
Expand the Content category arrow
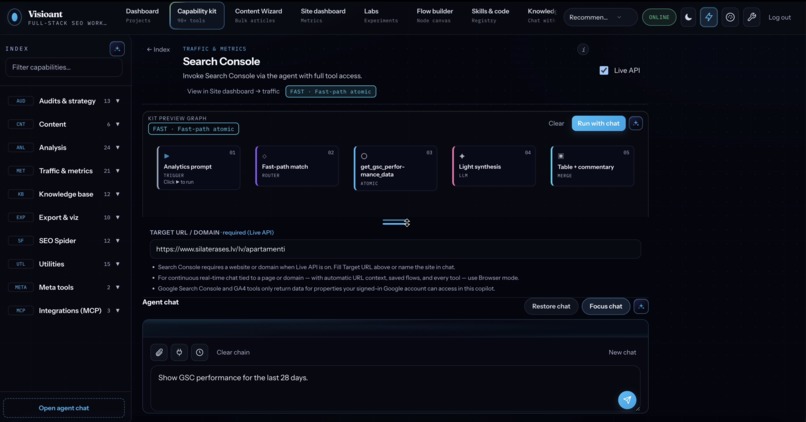point(118,124)
